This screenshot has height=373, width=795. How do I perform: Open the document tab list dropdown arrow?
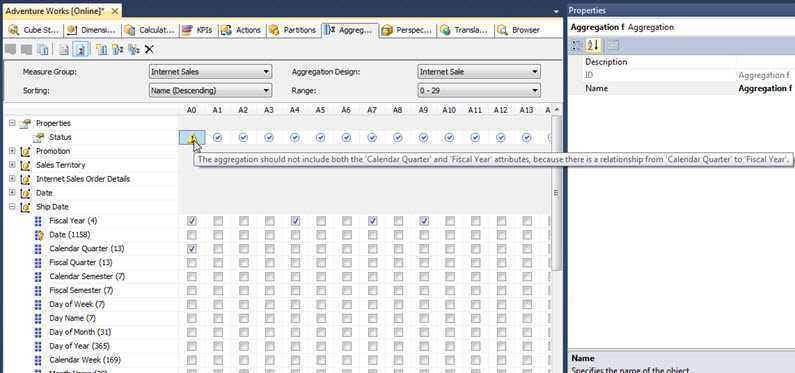pos(556,11)
